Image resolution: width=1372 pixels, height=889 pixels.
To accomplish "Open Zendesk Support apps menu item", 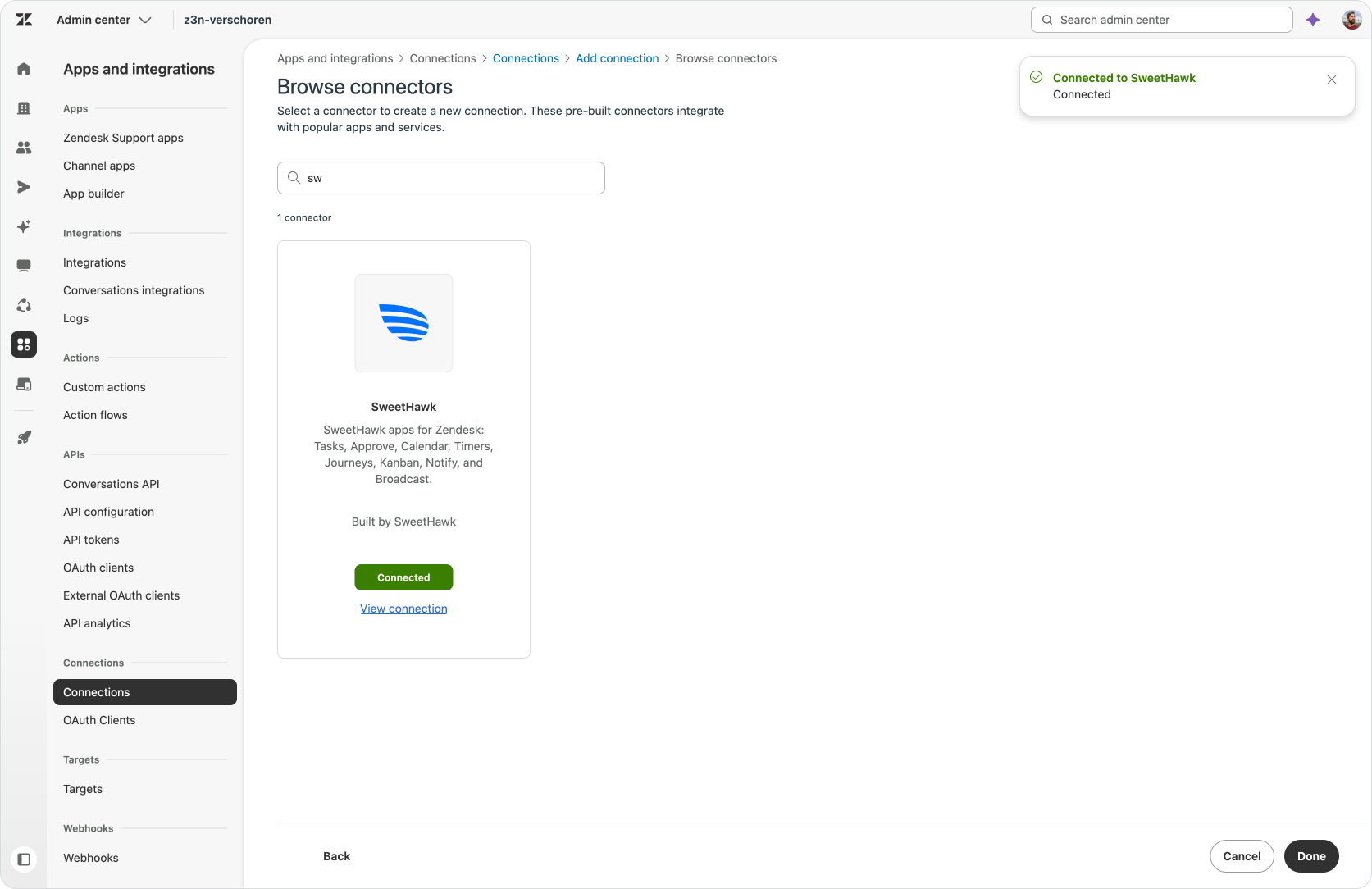I will tap(123, 138).
